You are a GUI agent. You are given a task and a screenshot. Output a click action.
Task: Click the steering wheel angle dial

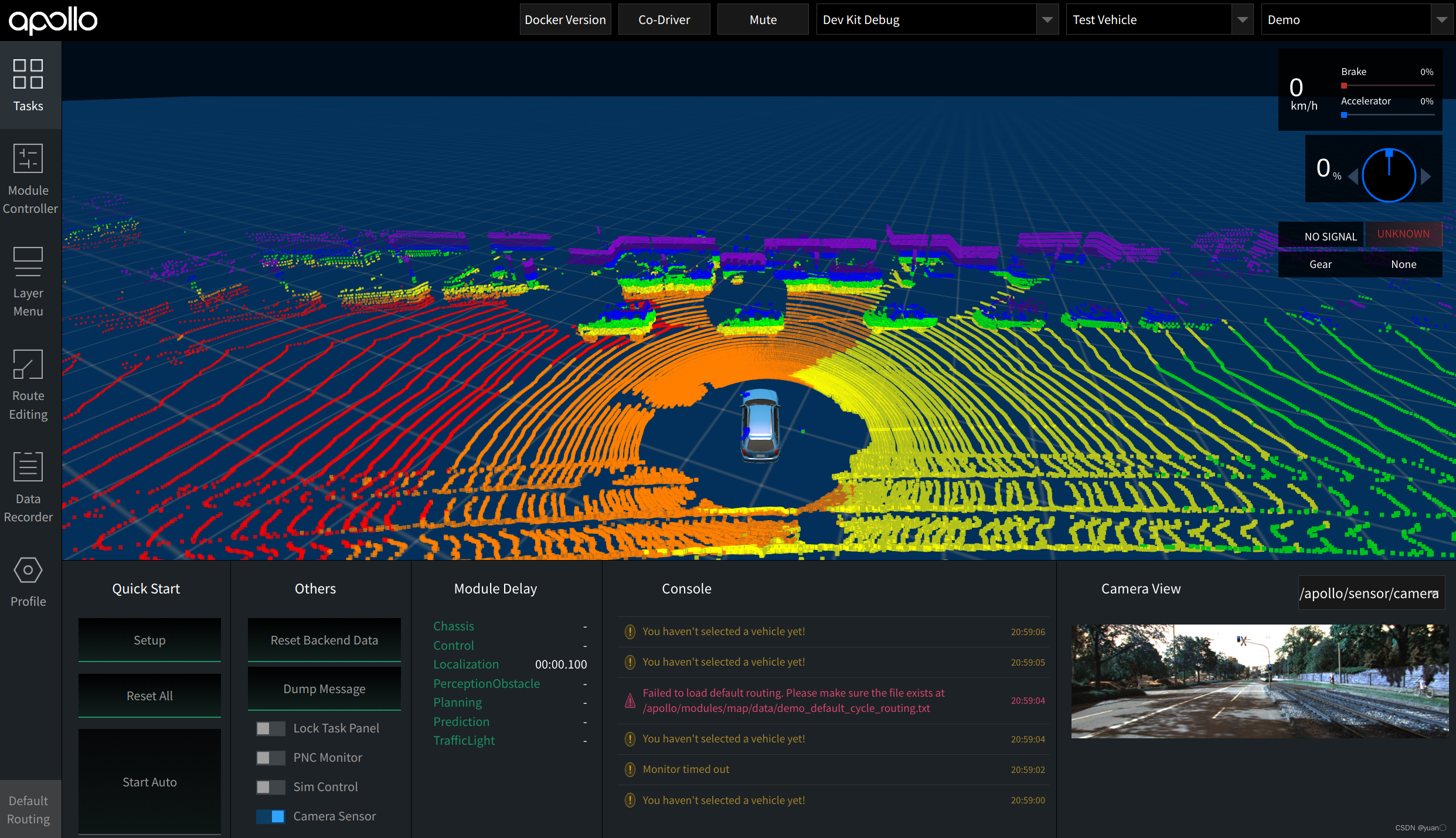click(x=1389, y=175)
